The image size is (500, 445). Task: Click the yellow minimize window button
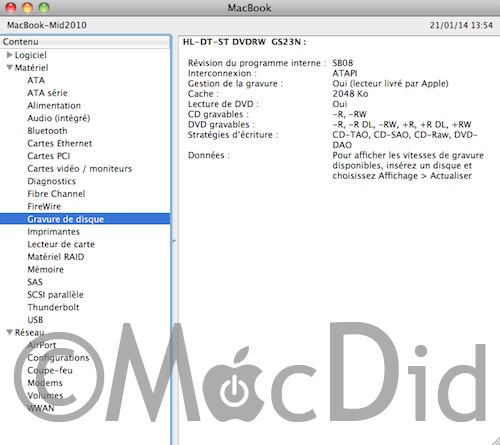tap(27, 7)
